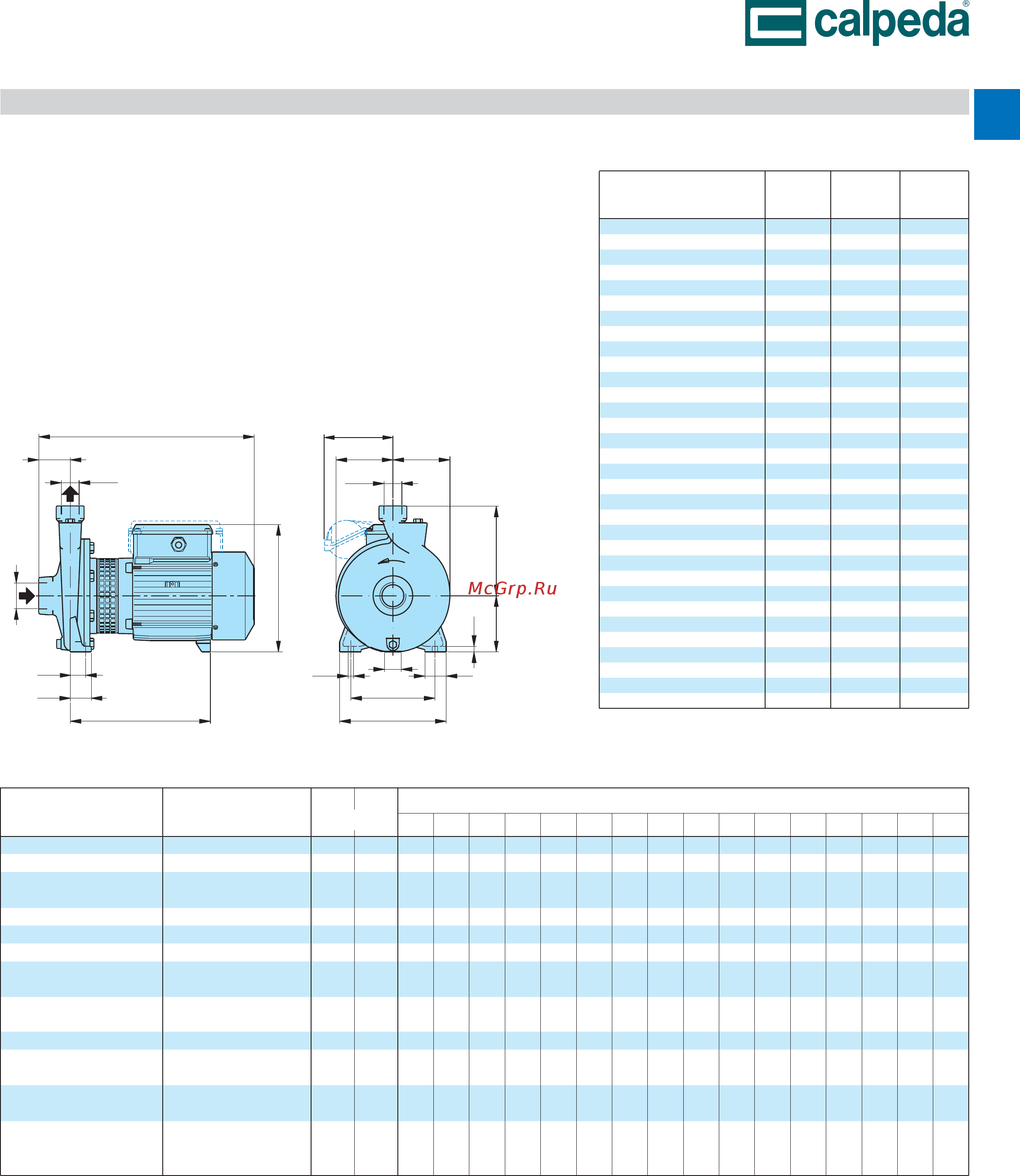Click the motor terminal box on side view
The height and width of the screenshot is (1176, 1020).
tap(173, 542)
